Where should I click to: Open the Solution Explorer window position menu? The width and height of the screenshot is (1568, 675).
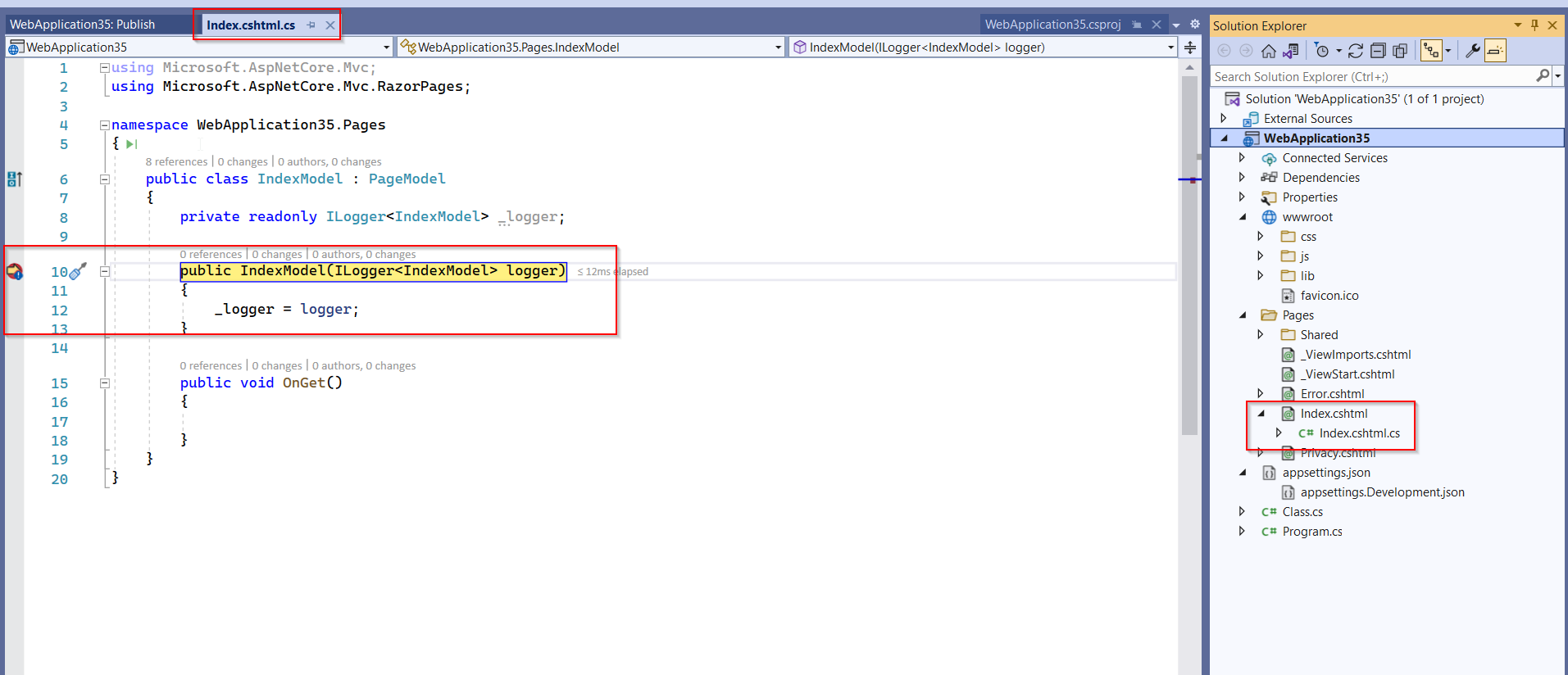[1517, 25]
